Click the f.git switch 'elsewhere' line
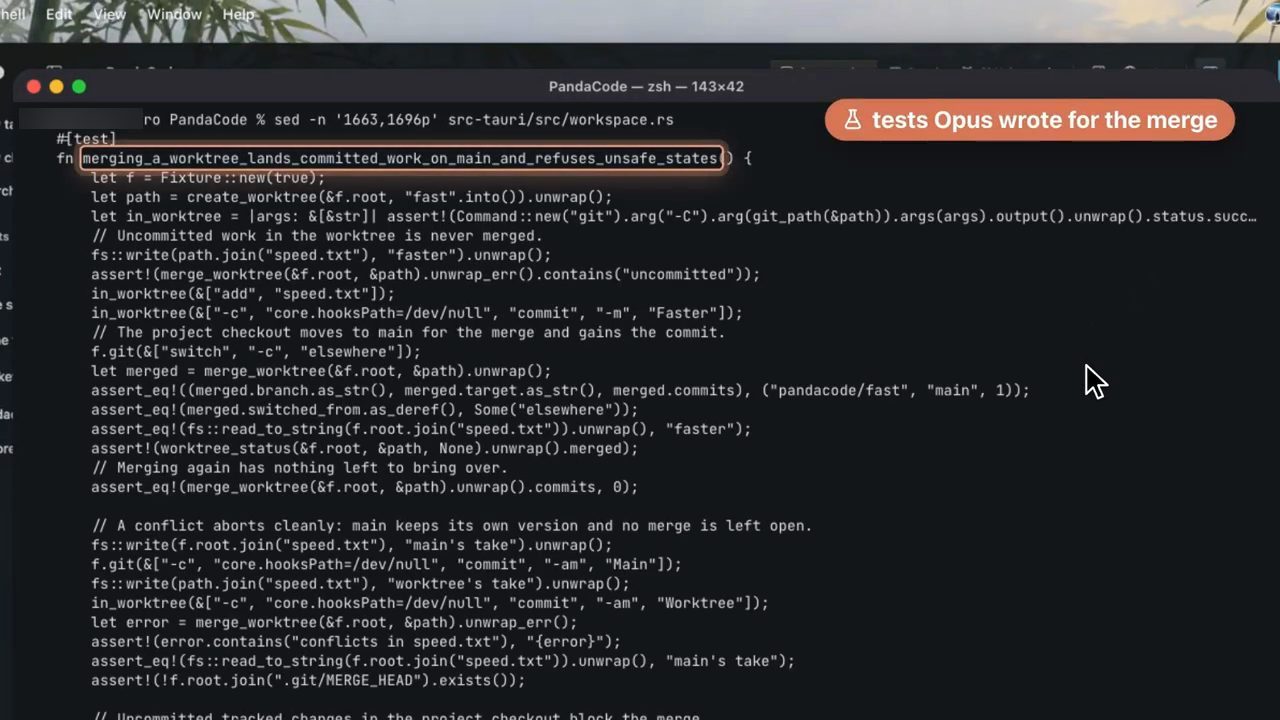Screen dimensions: 1280x720 tap(256, 352)
